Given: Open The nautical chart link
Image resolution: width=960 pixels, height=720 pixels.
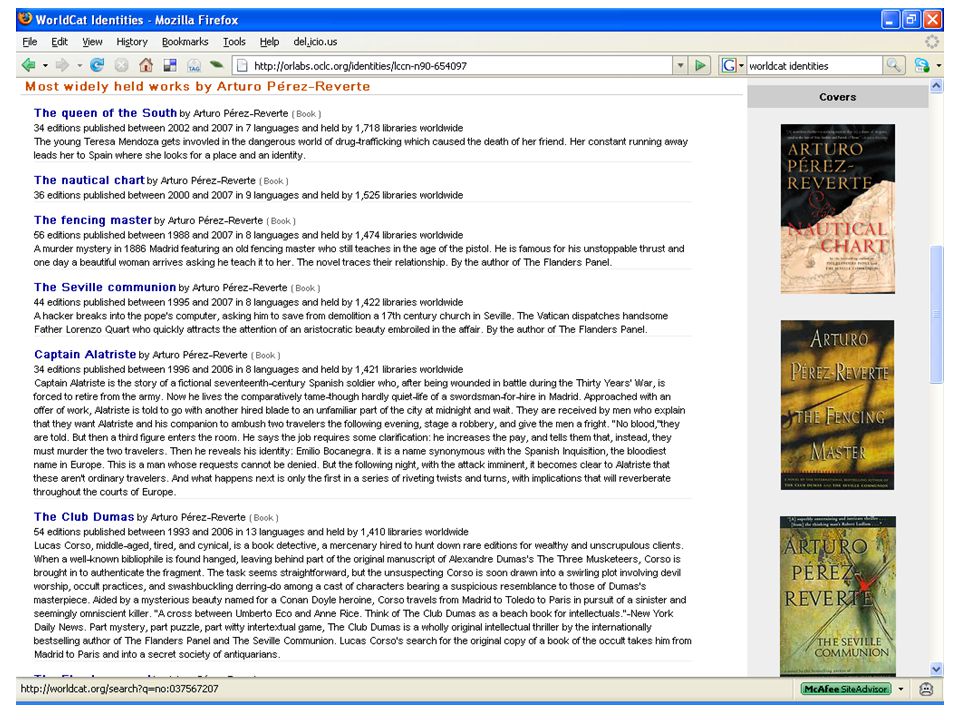Looking at the screenshot, I should [89, 180].
